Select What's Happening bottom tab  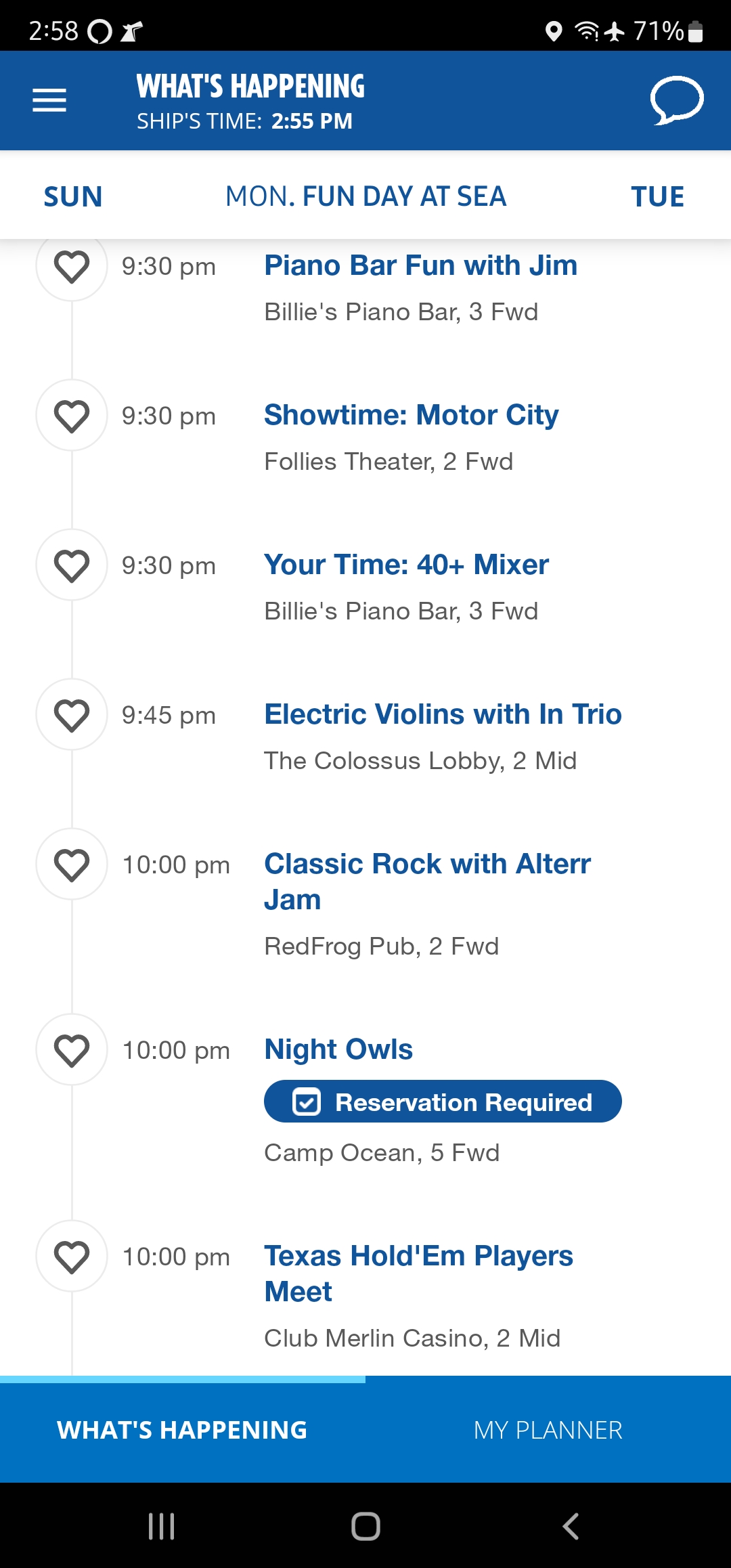(x=183, y=1430)
